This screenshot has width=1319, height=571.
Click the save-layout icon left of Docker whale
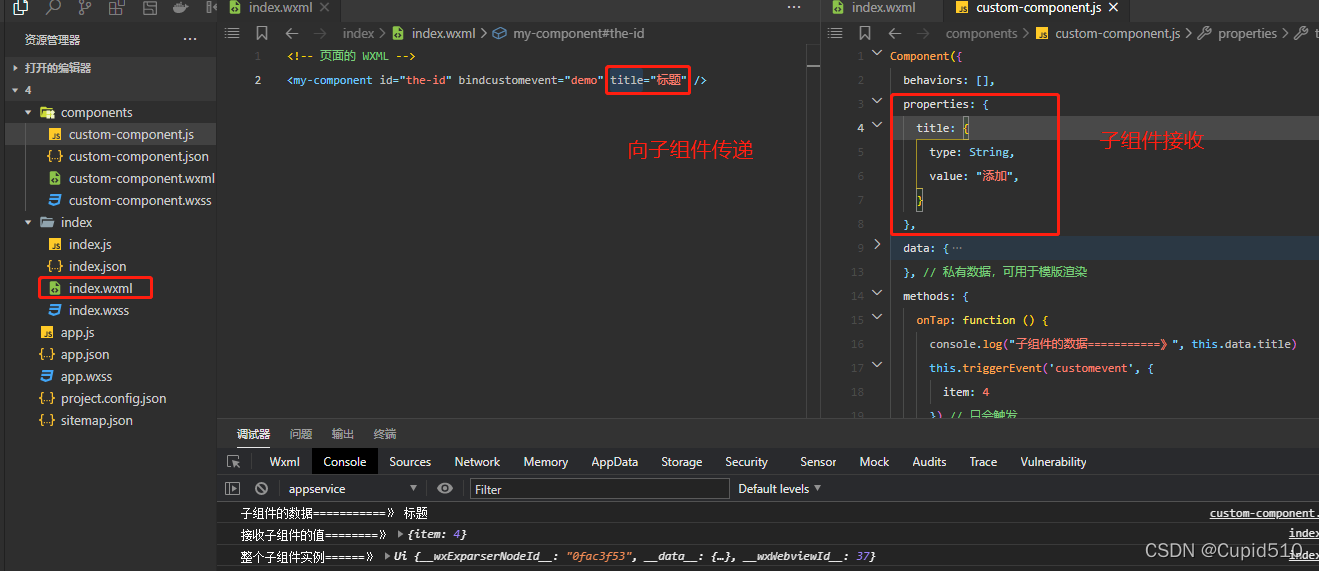tap(149, 8)
